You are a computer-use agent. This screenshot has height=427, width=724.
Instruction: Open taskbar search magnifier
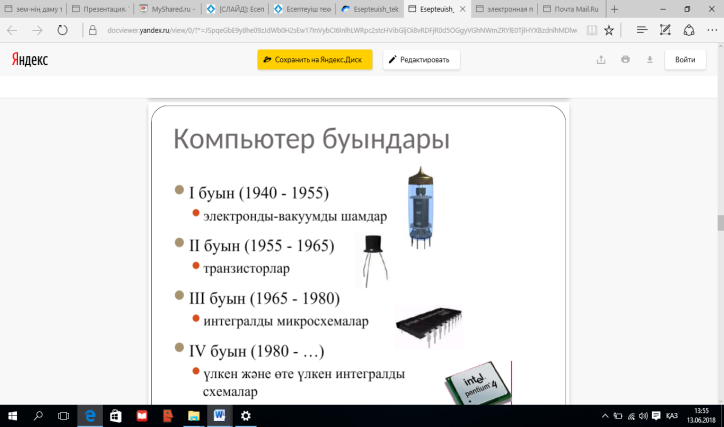(38, 416)
